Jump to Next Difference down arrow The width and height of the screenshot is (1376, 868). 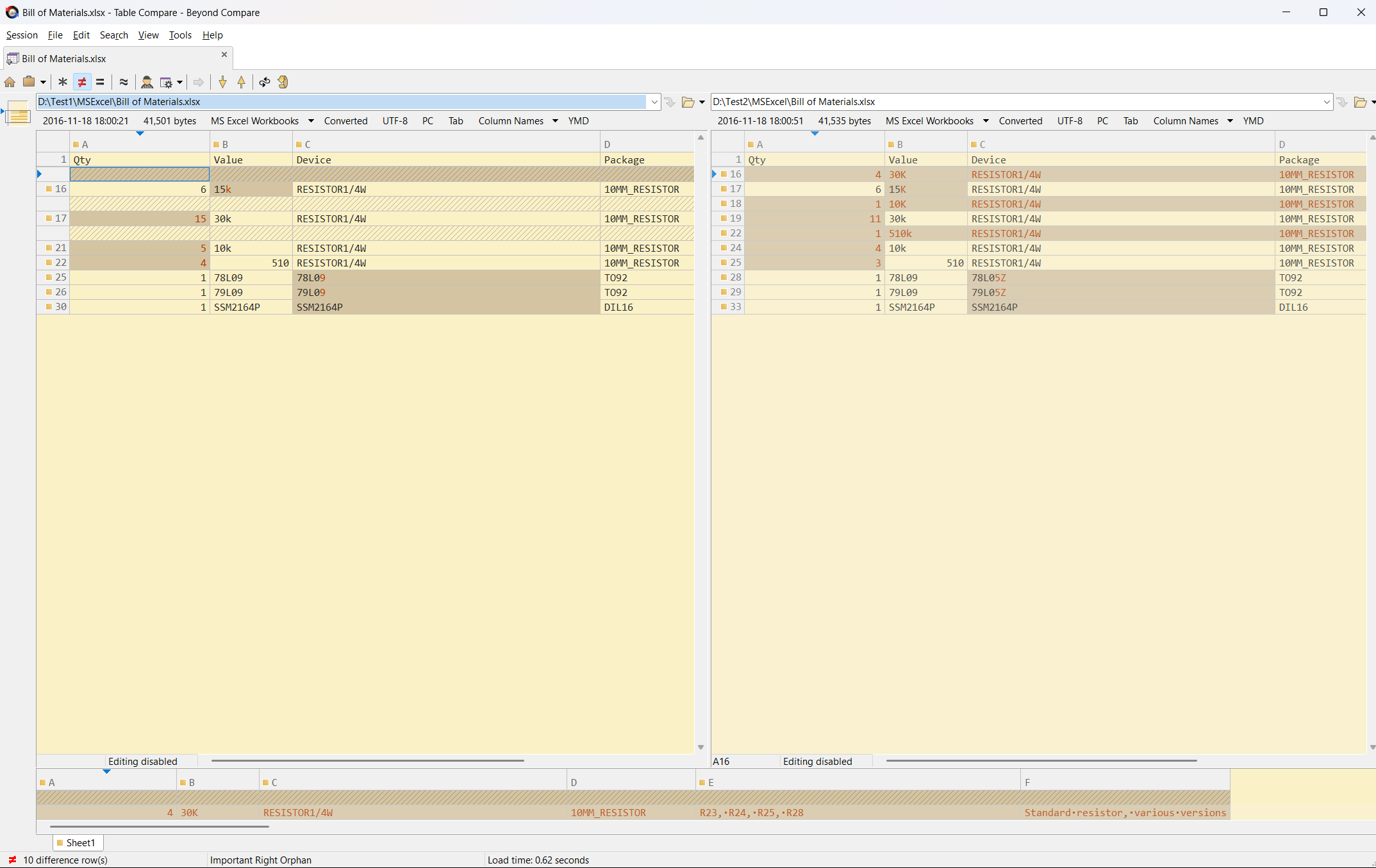(x=222, y=82)
